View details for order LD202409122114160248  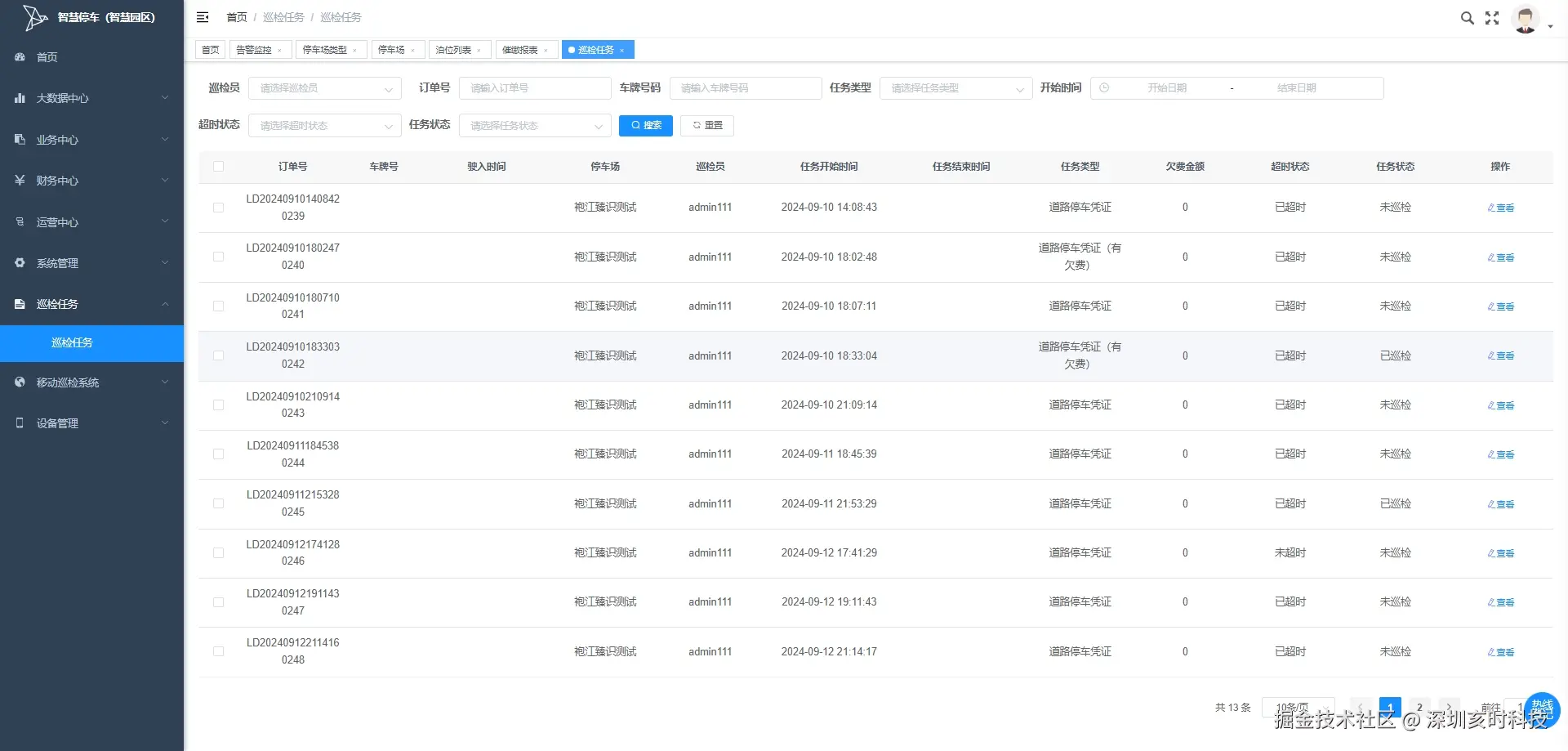click(x=1501, y=652)
